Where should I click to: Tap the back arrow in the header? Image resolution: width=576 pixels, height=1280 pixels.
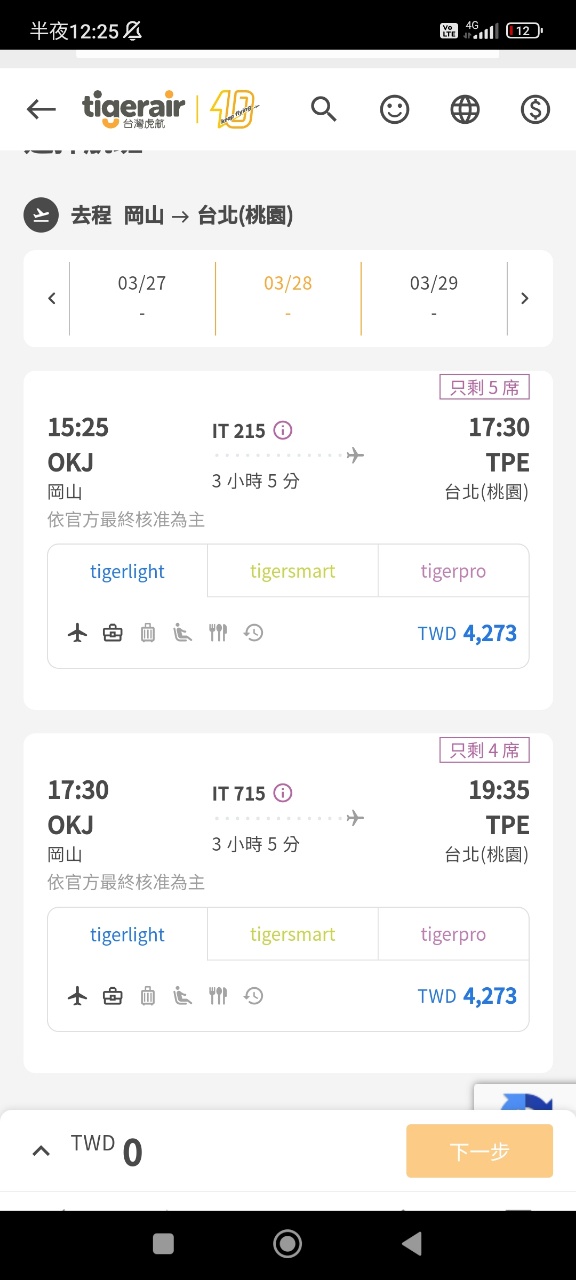(x=41, y=109)
